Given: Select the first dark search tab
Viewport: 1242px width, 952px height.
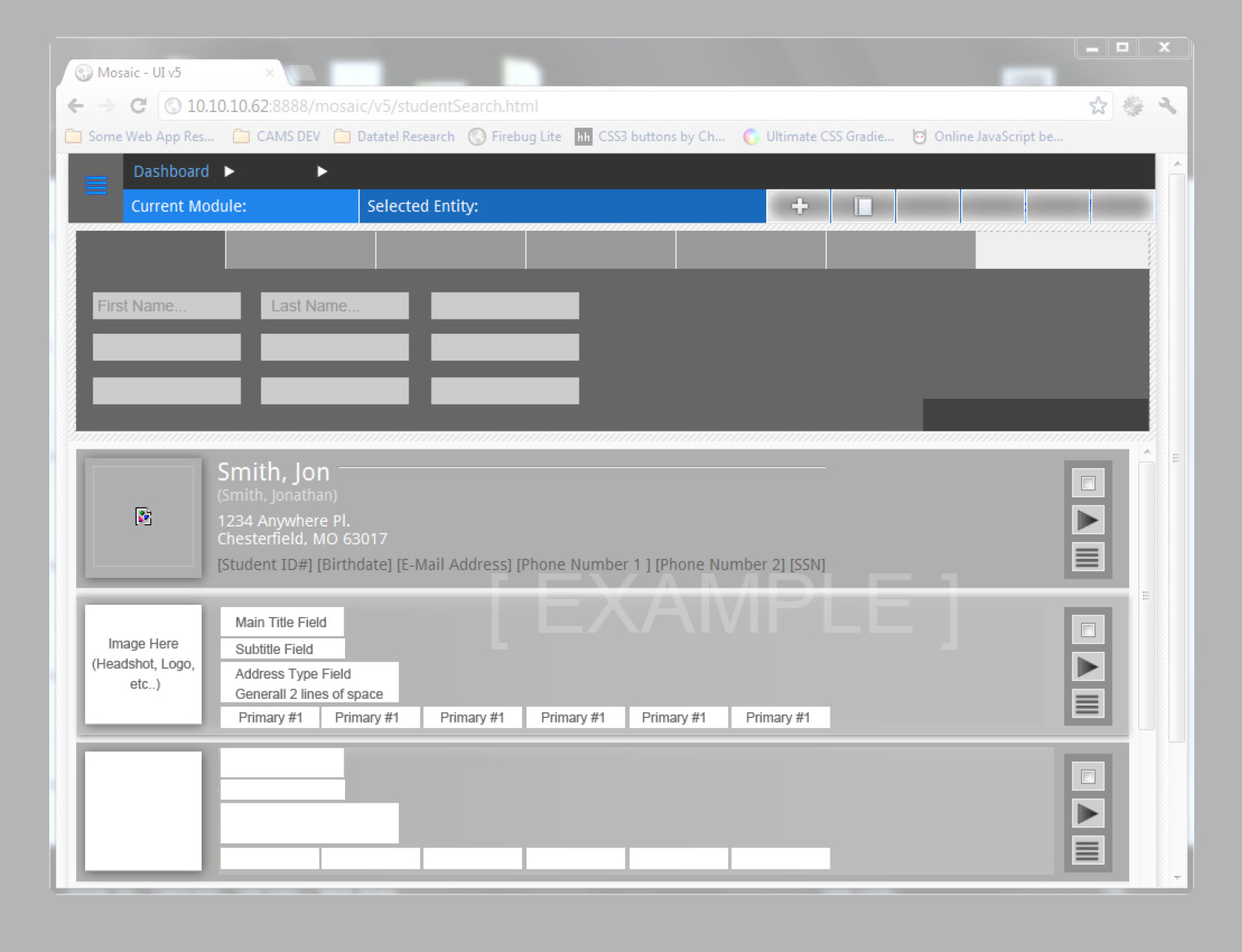Looking at the screenshot, I should click(x=150, y=249).
